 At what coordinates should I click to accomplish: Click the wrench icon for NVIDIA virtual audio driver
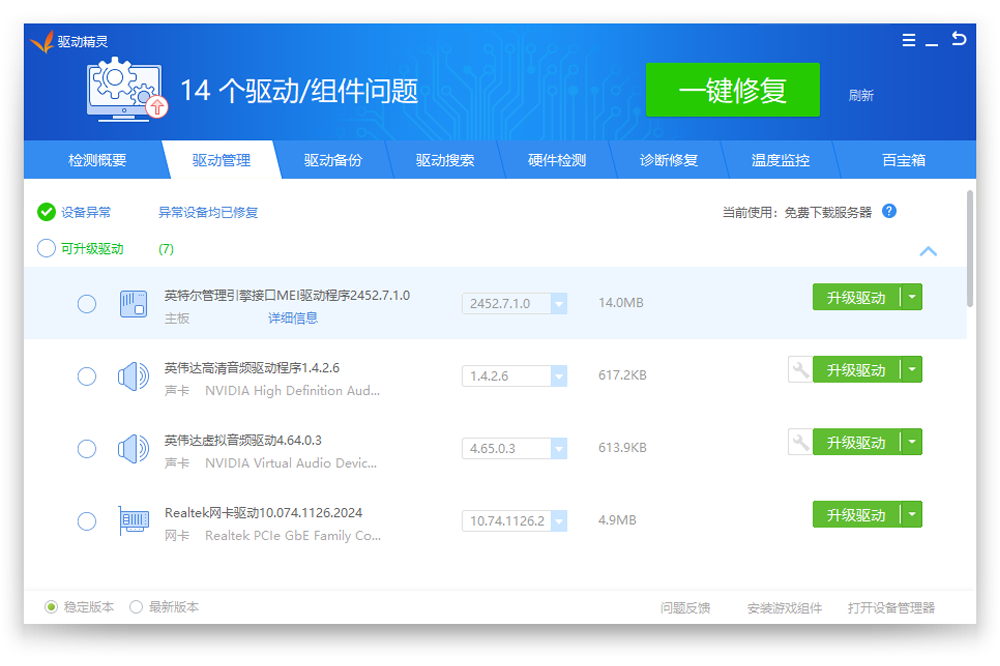coord(800,442)
